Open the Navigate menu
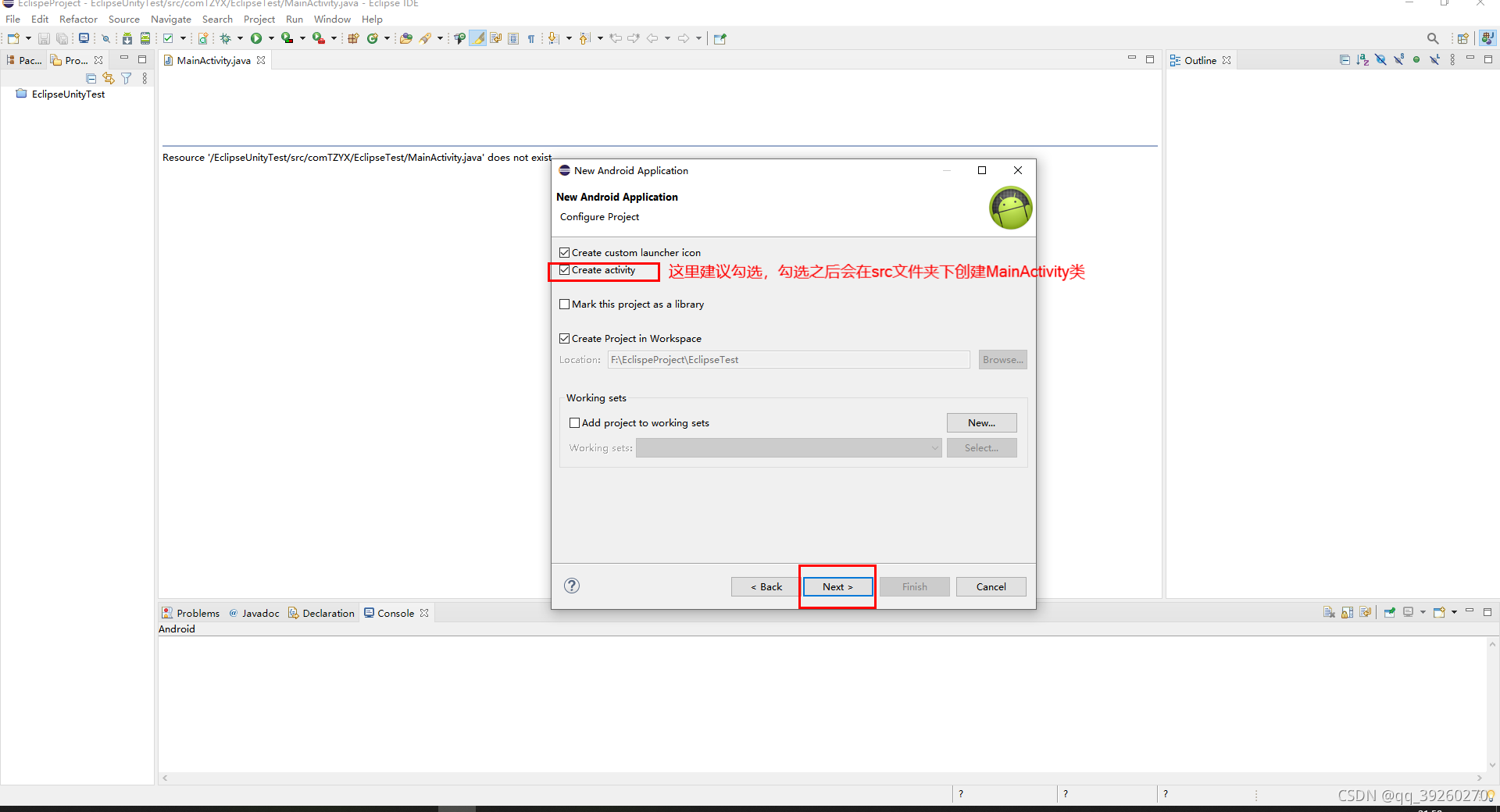 coord(170,20)
